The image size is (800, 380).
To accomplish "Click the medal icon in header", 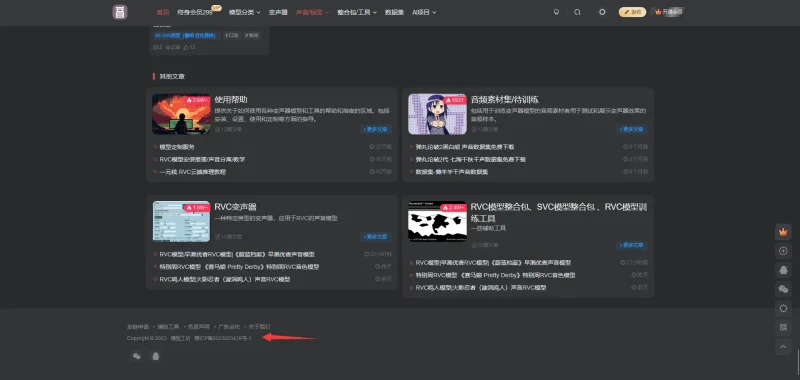I will [x=557, y=12].
